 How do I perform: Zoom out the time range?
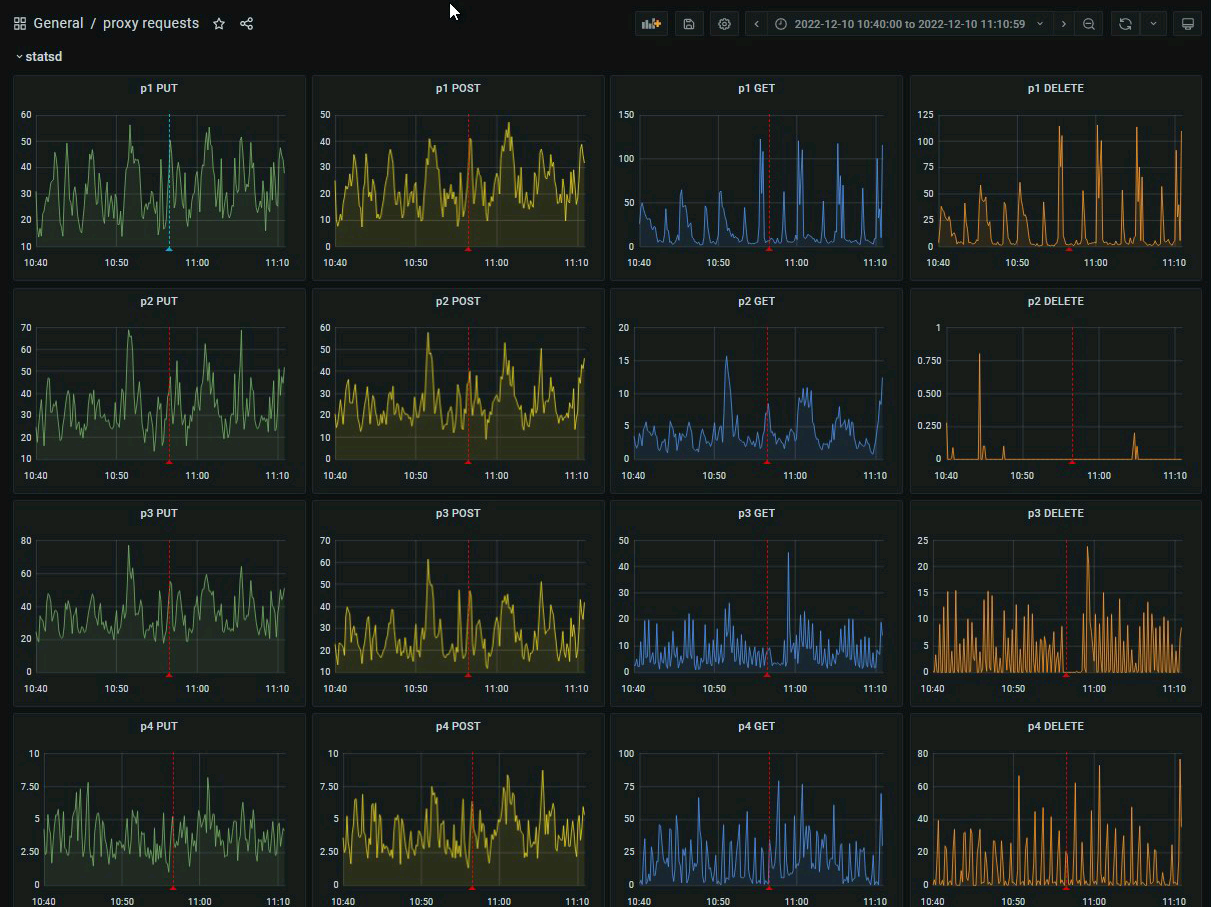1089,24
